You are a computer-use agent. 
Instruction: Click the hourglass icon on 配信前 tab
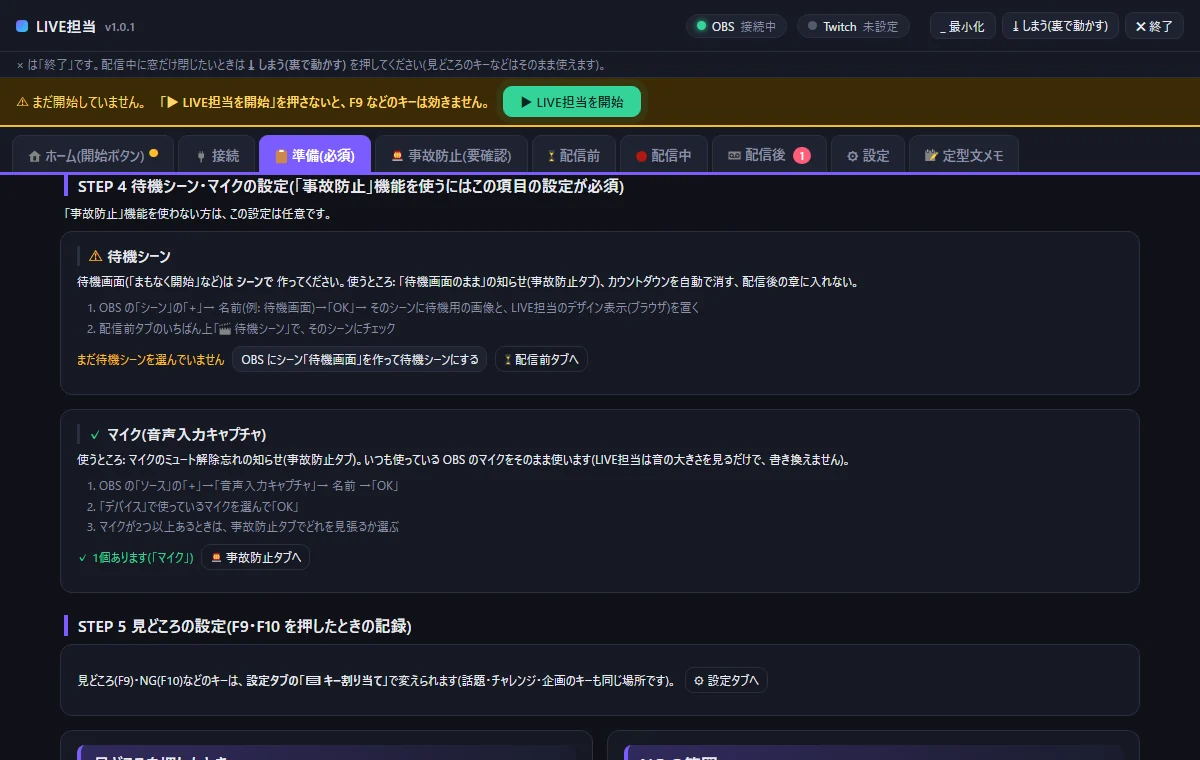[551, 156]
